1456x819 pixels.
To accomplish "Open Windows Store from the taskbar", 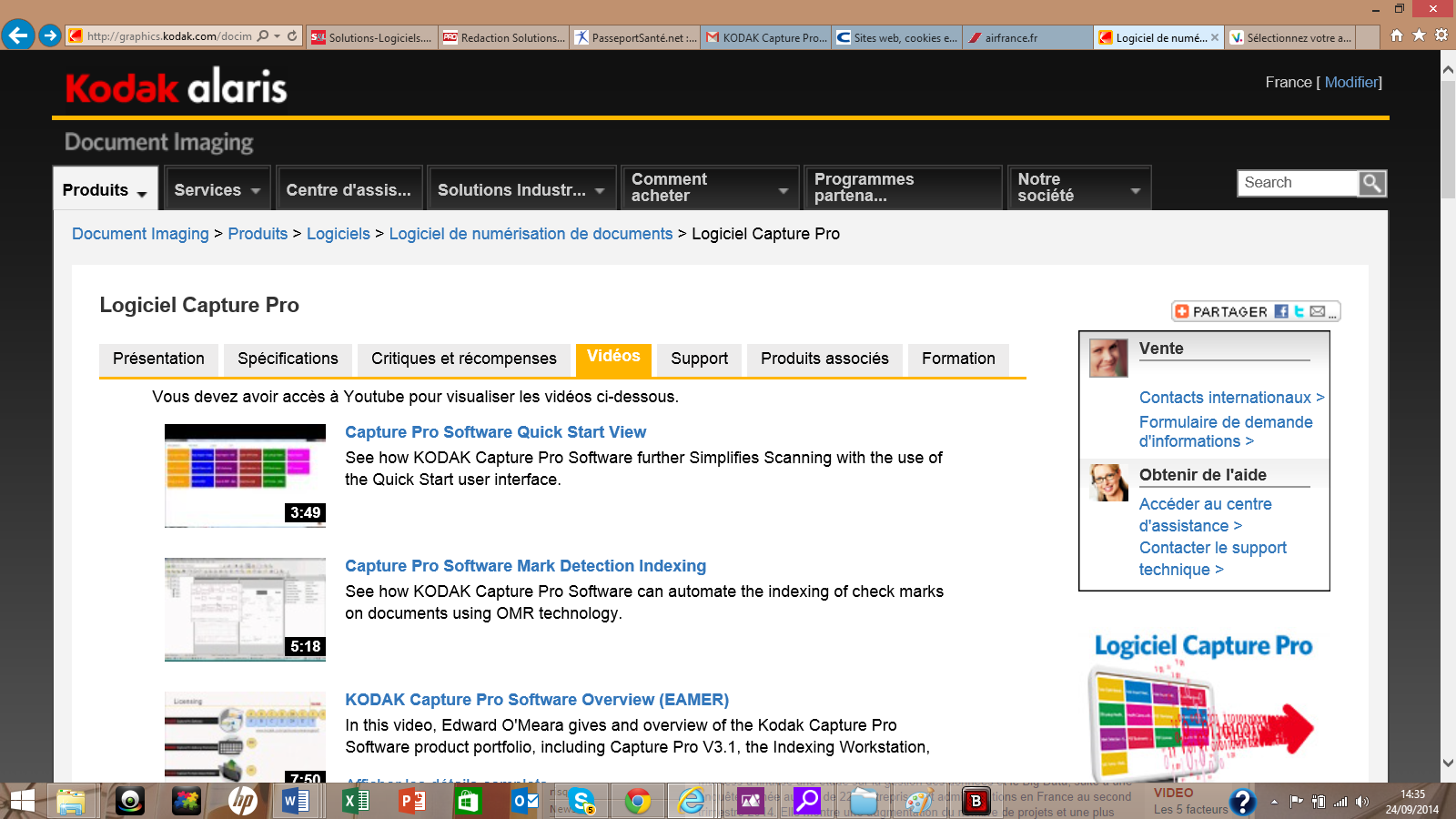I will (468, 801).
